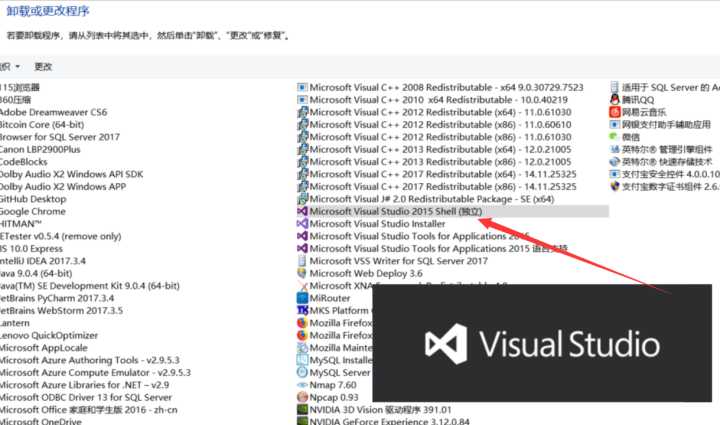Select the Tencent QQ penguin icon
The width and height of the screenshot is (720, 425).
click(x=614, y=100)
